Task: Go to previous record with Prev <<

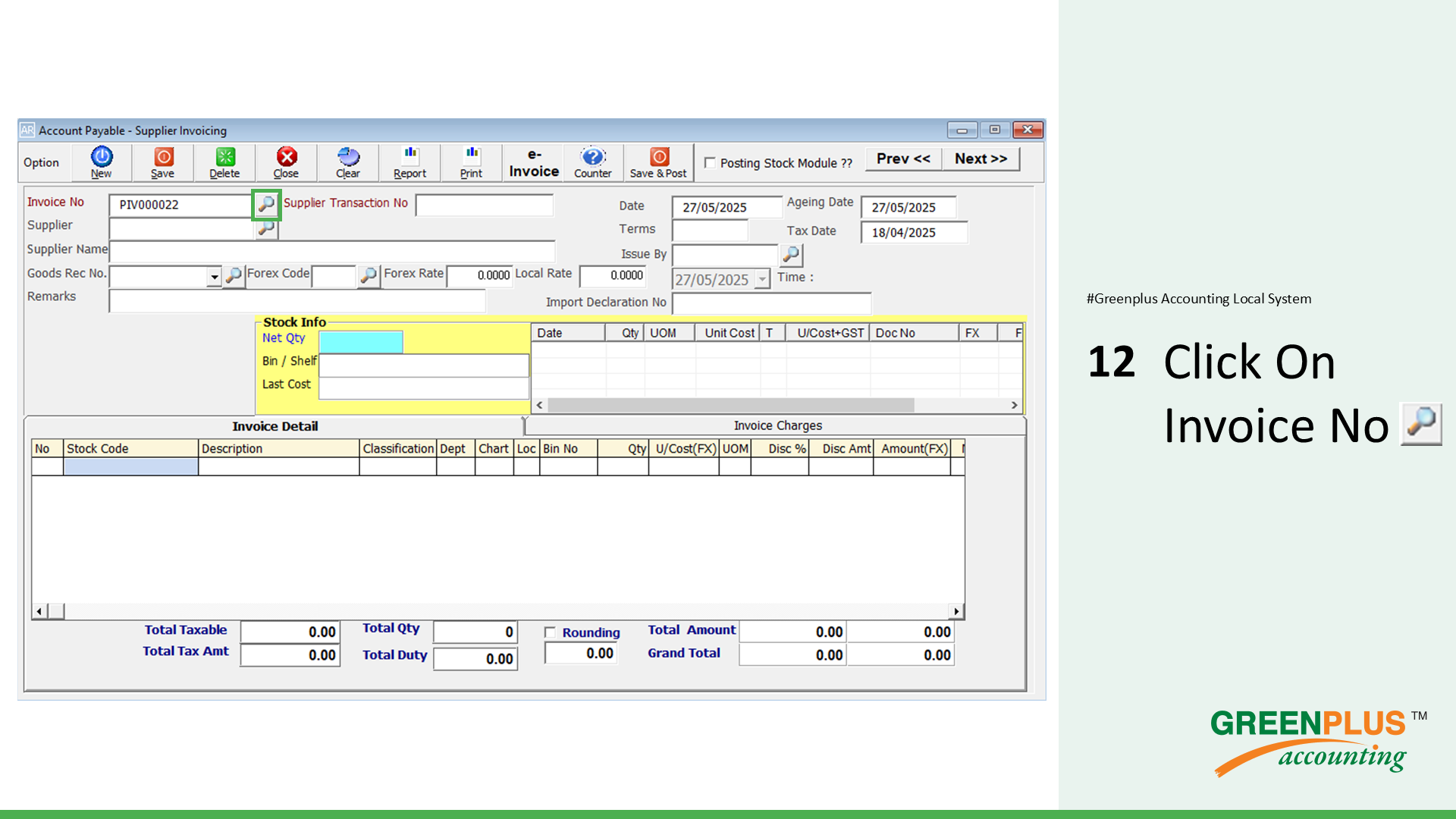Action: tap(903, 158)
